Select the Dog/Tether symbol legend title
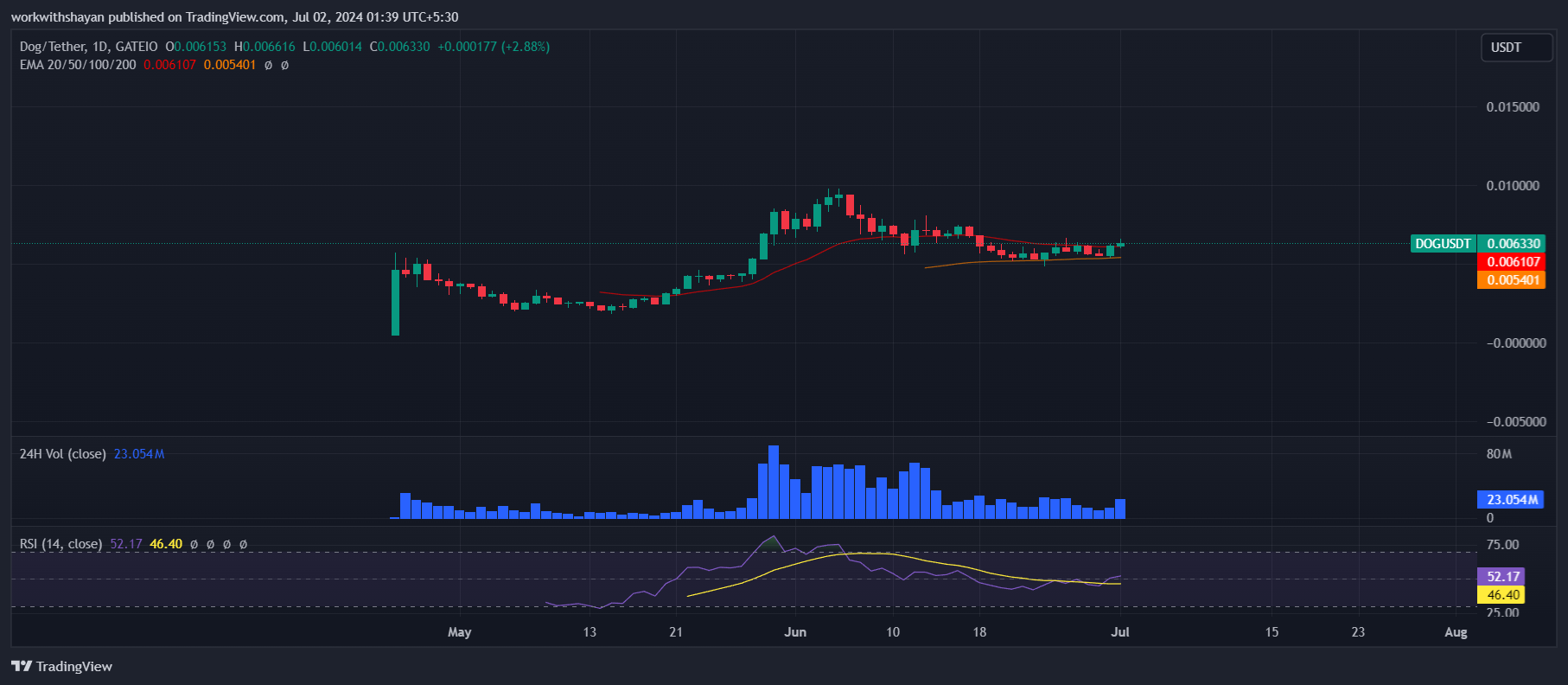The image size is (1568, 685). [x=88, y=47]
